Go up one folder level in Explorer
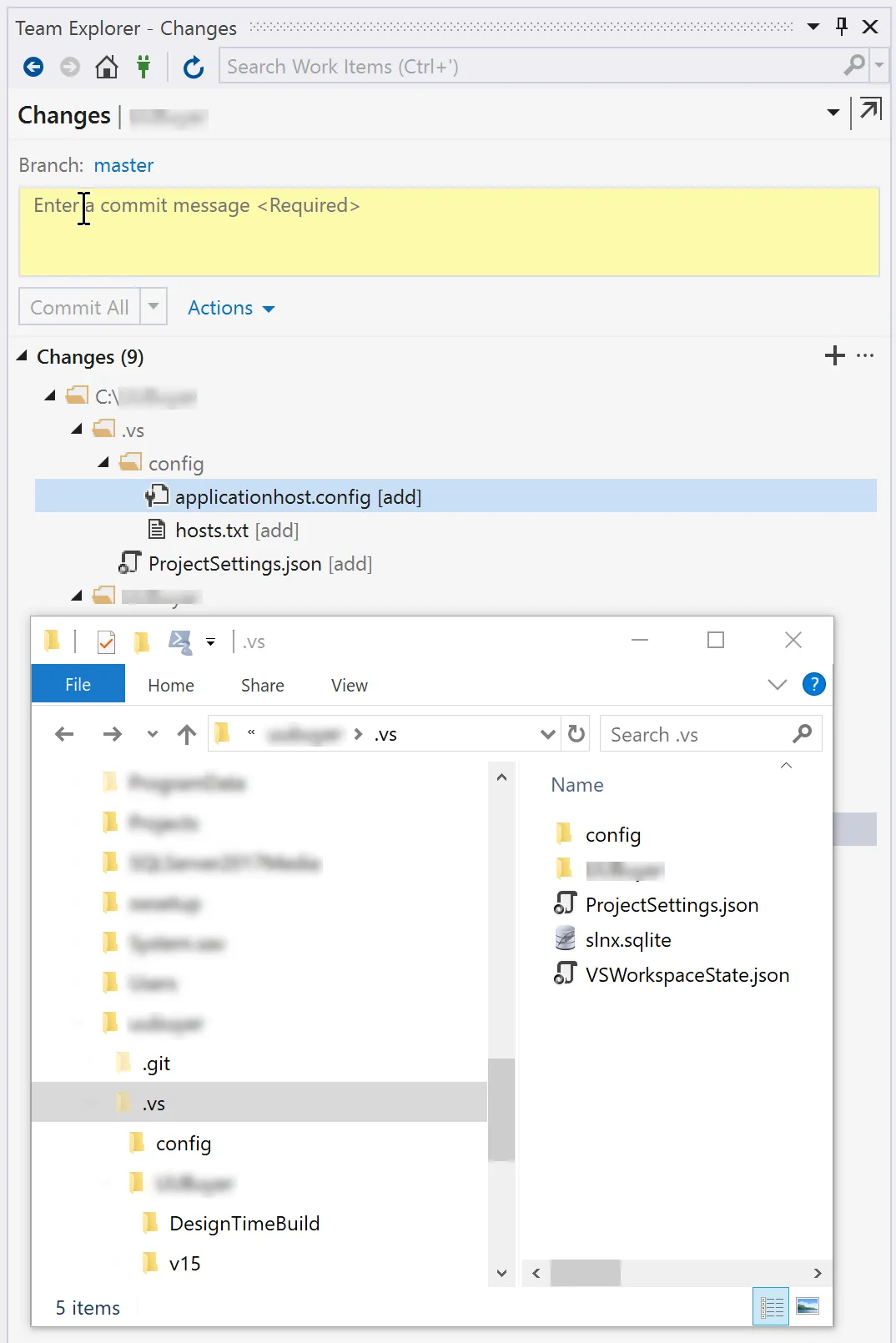The image size is (896, 1343). tap(187, 734)
